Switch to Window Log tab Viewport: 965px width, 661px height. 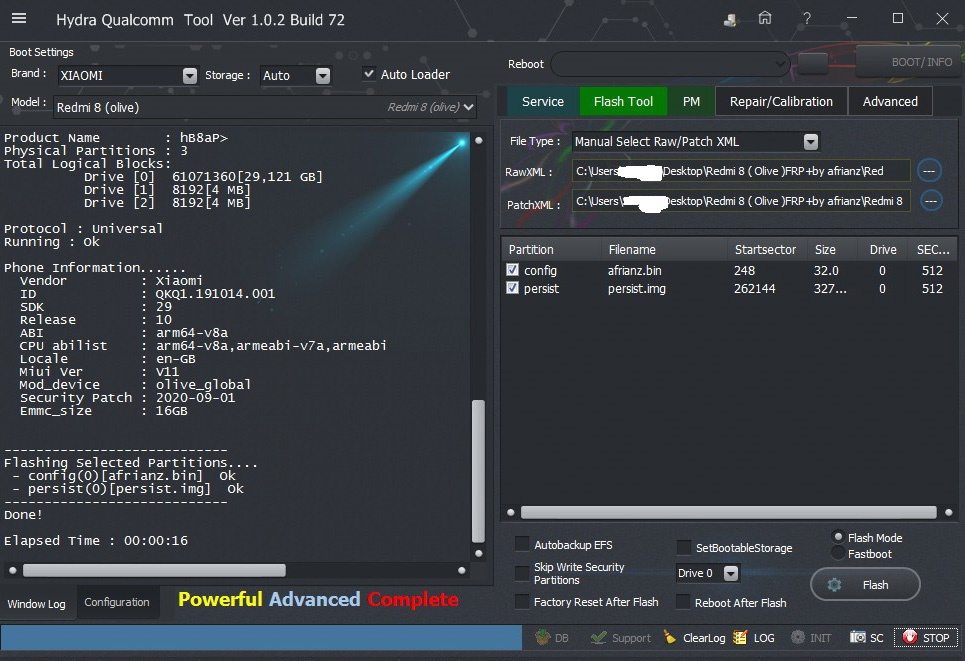(x=36, y=604)
